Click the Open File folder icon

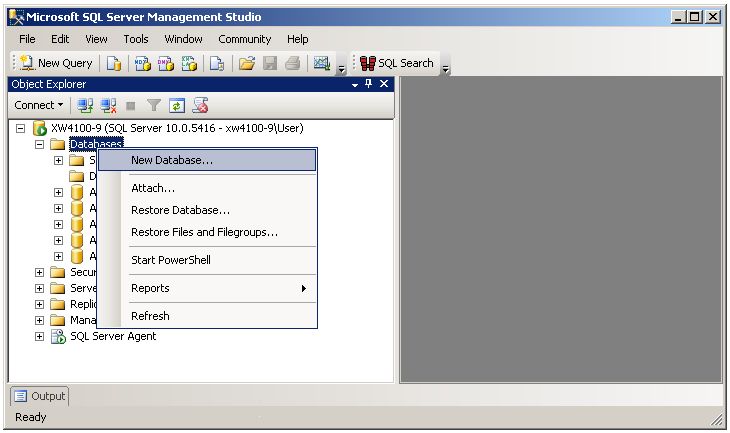[247, 63]
